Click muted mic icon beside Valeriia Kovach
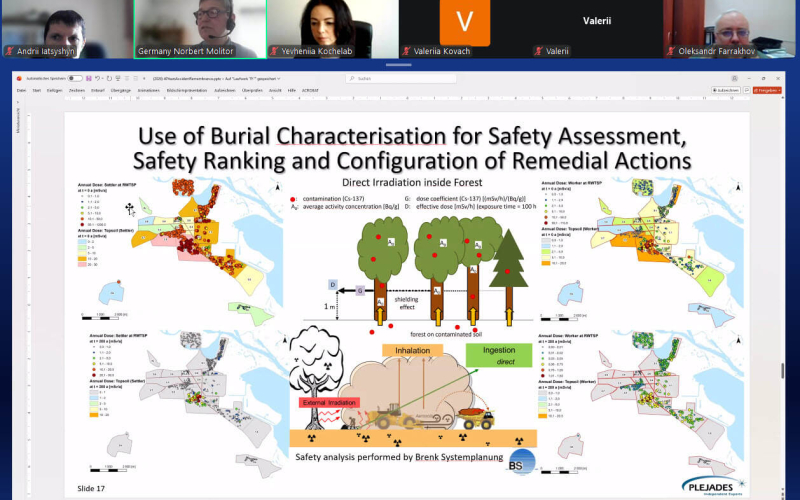The image size is (800, 500). [406, 51]
